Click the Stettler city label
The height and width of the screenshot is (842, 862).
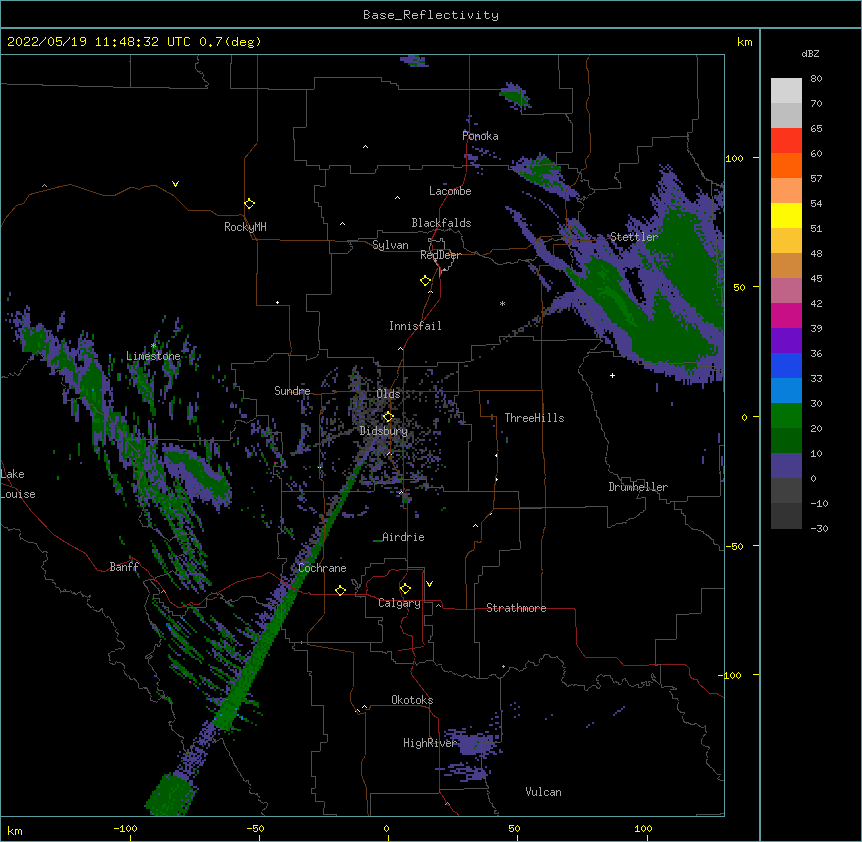click(634, 237)
